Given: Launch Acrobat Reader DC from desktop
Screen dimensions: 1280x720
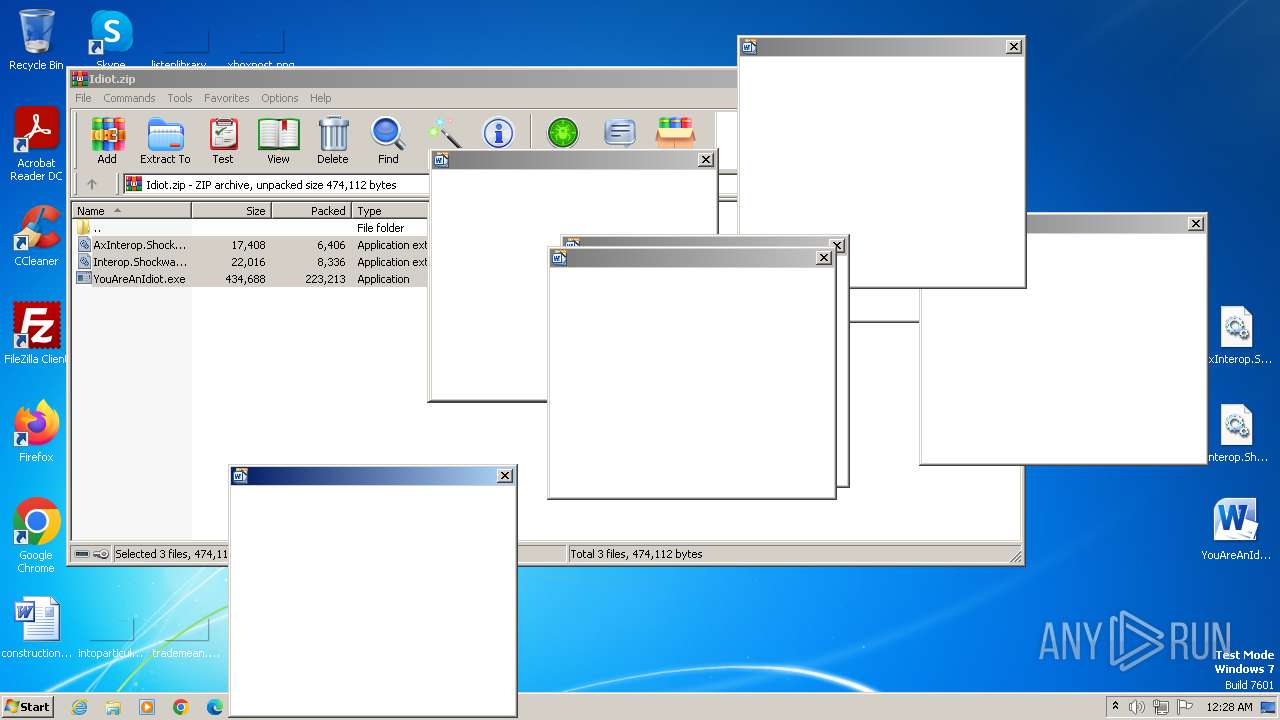Looking at the screenshot, I should coord(36,145).
